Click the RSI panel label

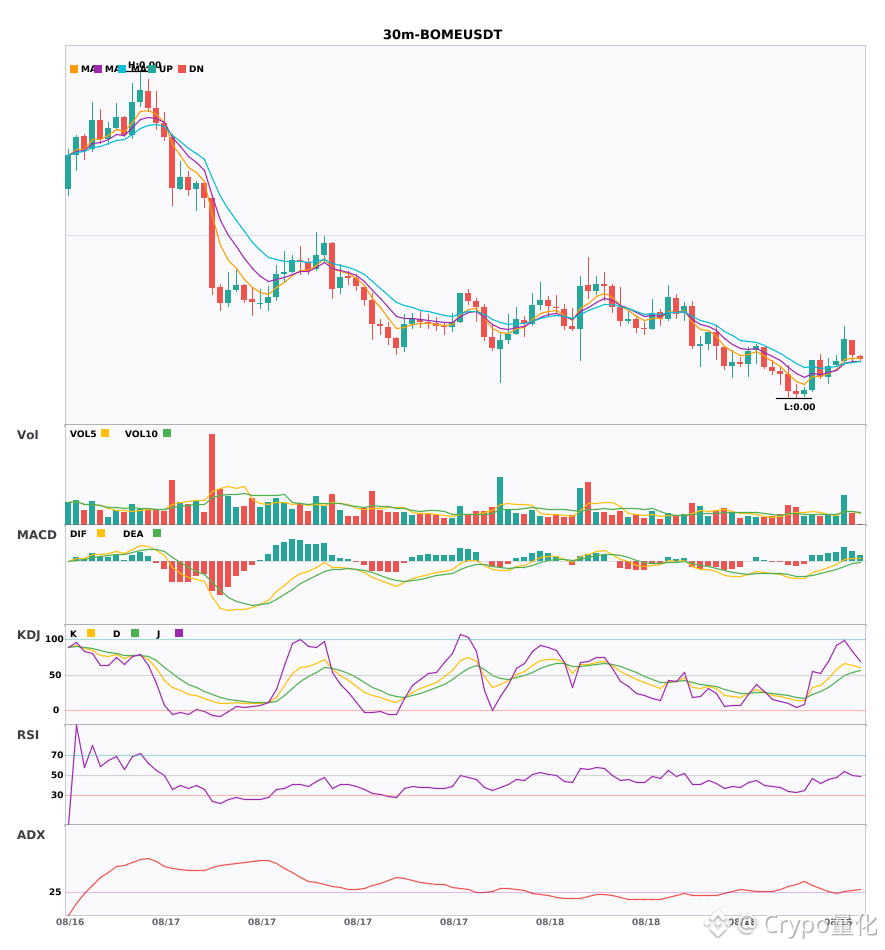tap(28, 735)
